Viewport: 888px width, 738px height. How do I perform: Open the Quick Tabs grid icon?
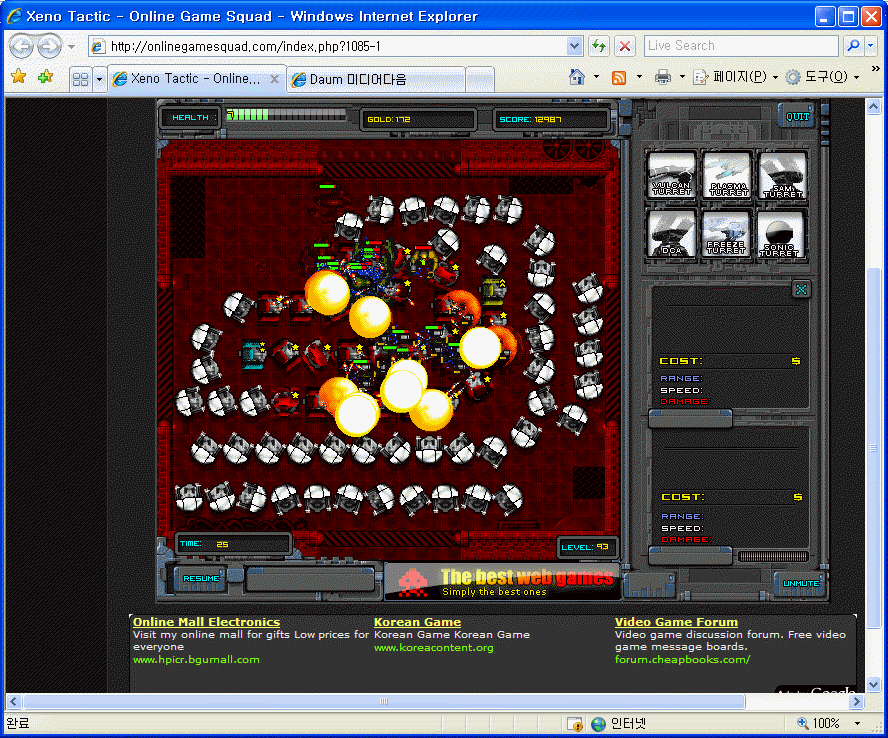pyautogui.click(x=81, y=79)
